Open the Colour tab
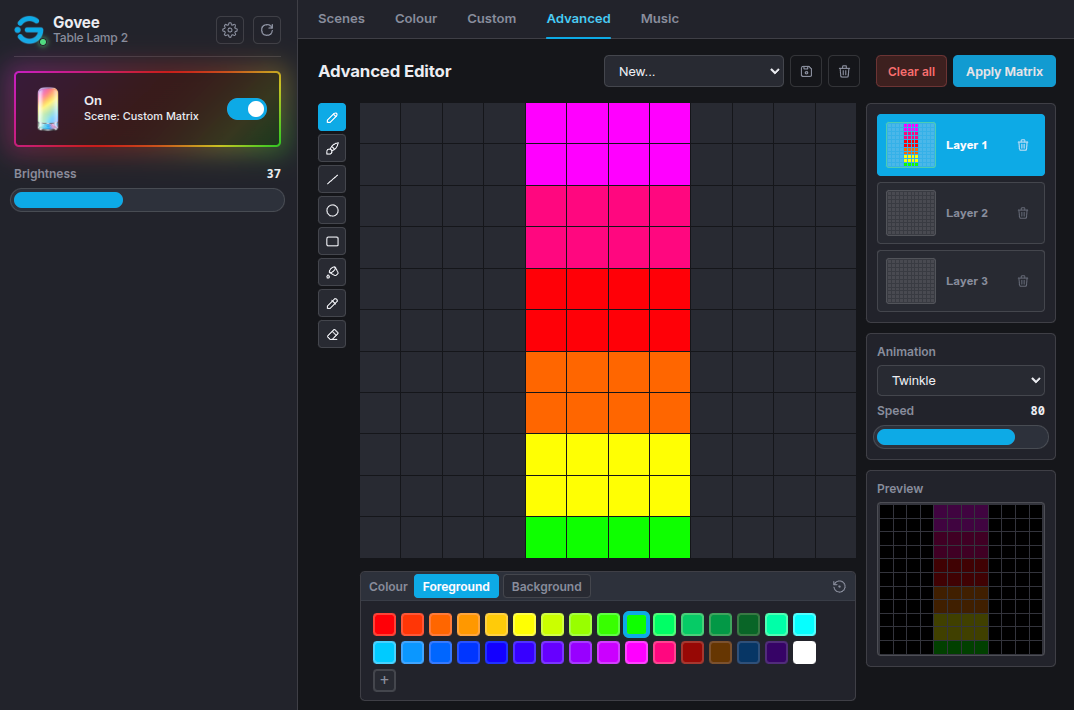1074x710 pixels. 416,19
